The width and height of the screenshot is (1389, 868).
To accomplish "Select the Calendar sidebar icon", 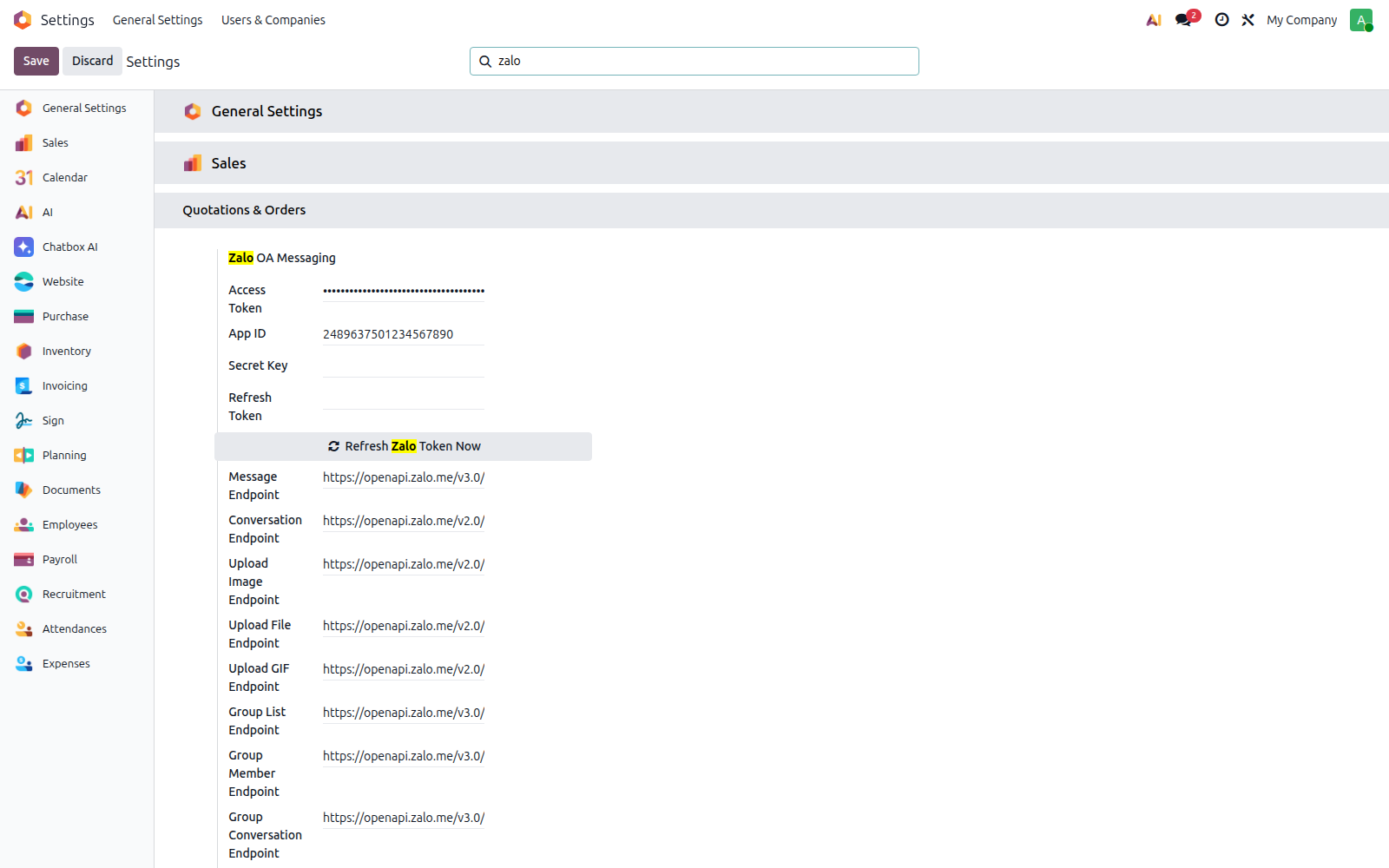I will [x=24, y=177].
